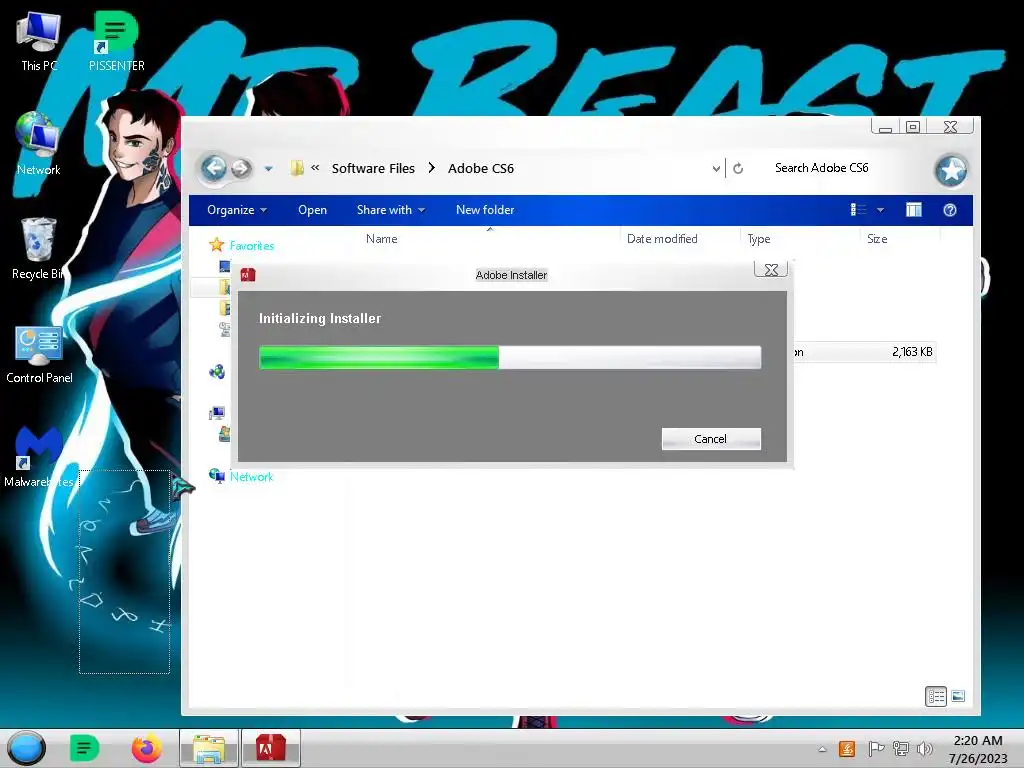1024x768 pixels.
Task: Open the Network desktop icon
Action: coord(38,144)
